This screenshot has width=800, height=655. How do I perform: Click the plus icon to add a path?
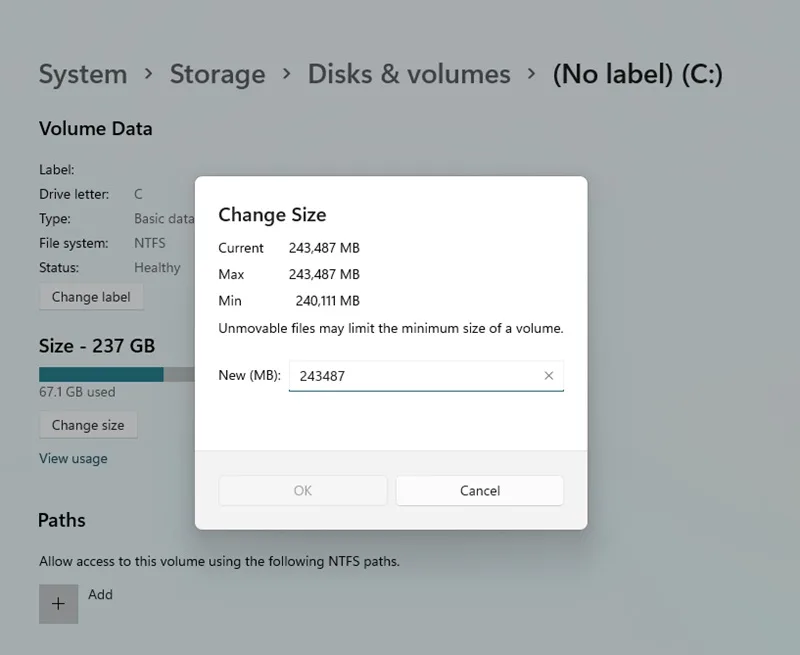click(x=59, y=604)
